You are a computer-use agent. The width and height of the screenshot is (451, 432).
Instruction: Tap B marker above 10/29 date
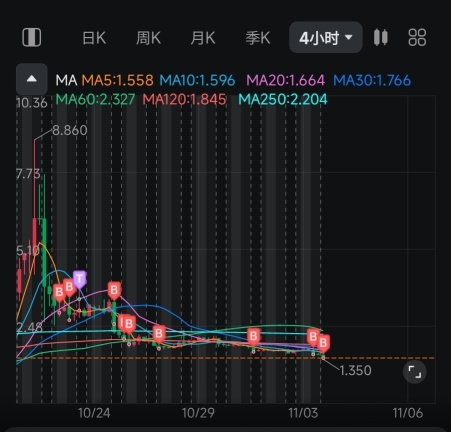click(x=159, y=334)
